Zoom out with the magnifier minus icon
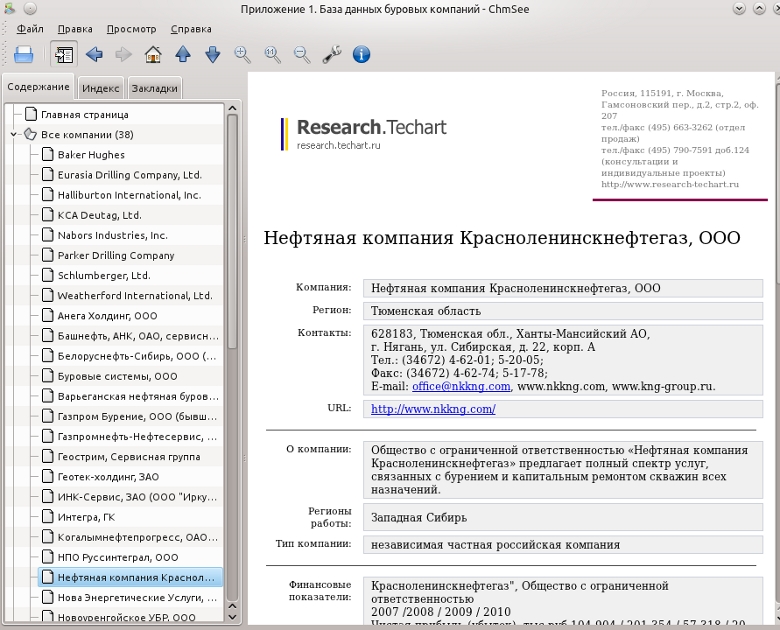The width and height of the screenshot is (780, 630). pyautogui.click(x=302, y=54)
